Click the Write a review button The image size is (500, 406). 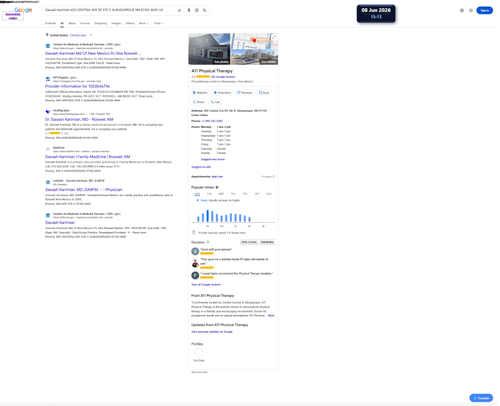tap(249, 242)
